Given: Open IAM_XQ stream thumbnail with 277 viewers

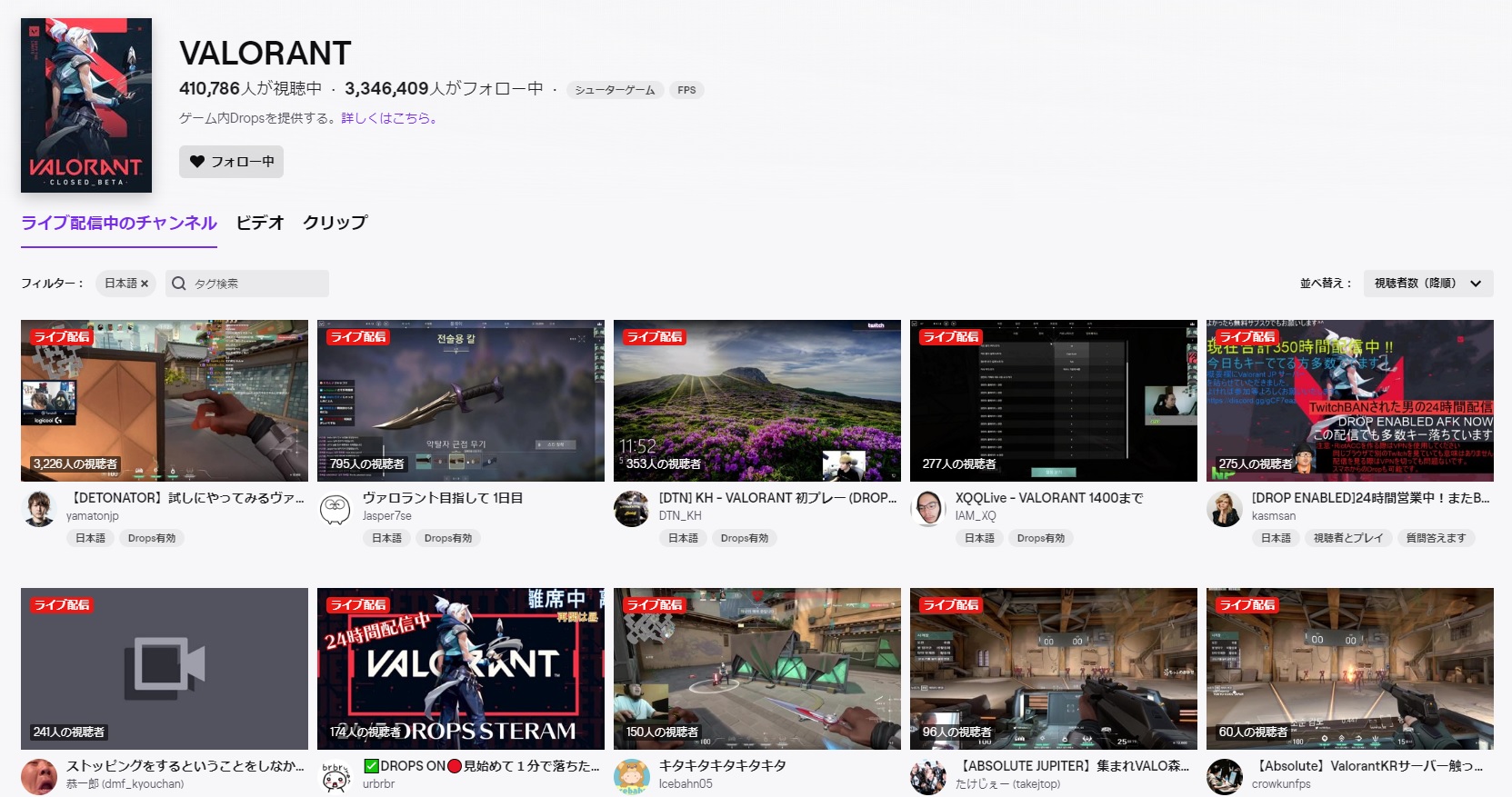Looking at the screenshot, I should pos(1054,401).
